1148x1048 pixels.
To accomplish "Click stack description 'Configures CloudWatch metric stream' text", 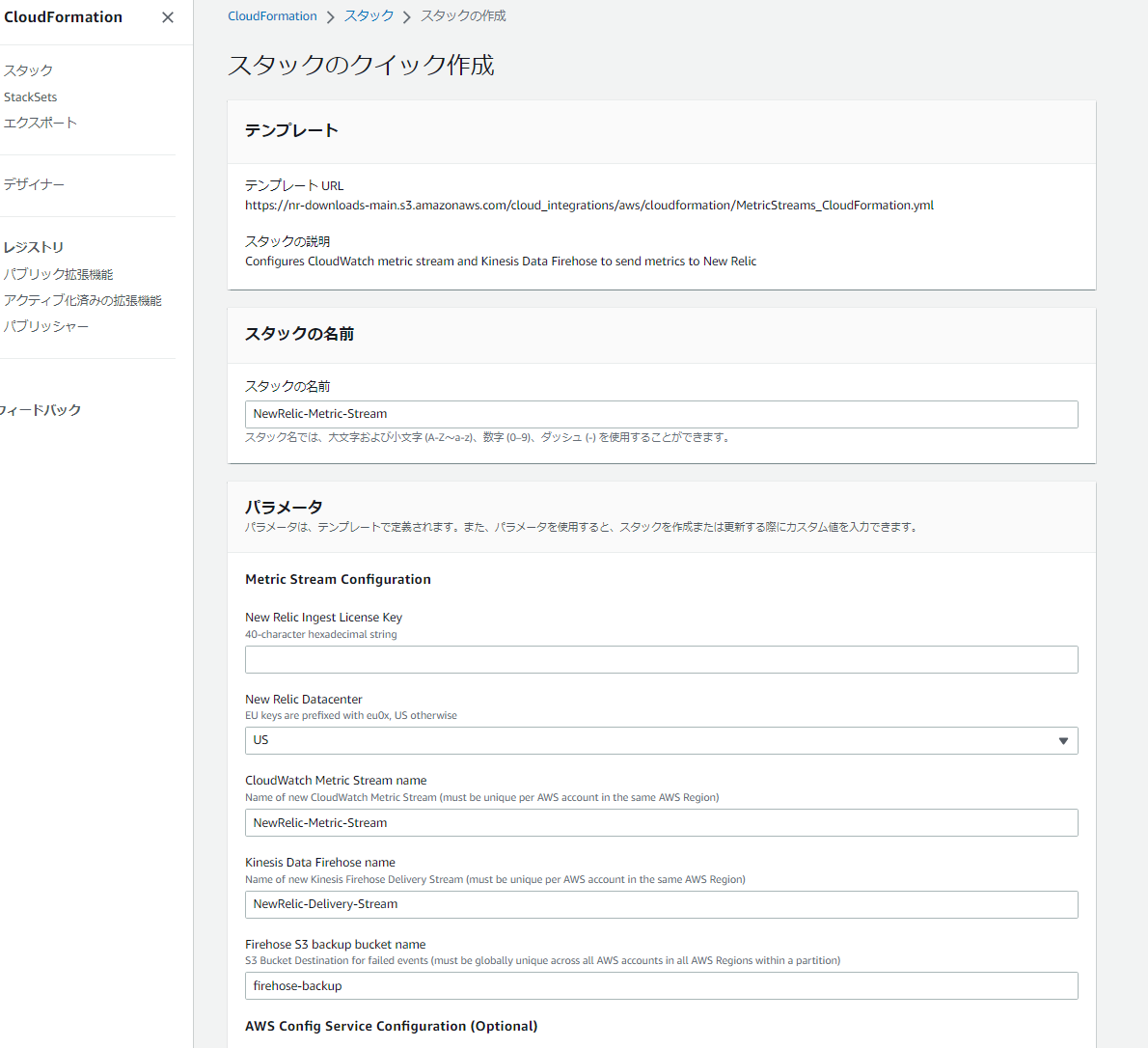I will pyautogui.click(x=501, y=262).
